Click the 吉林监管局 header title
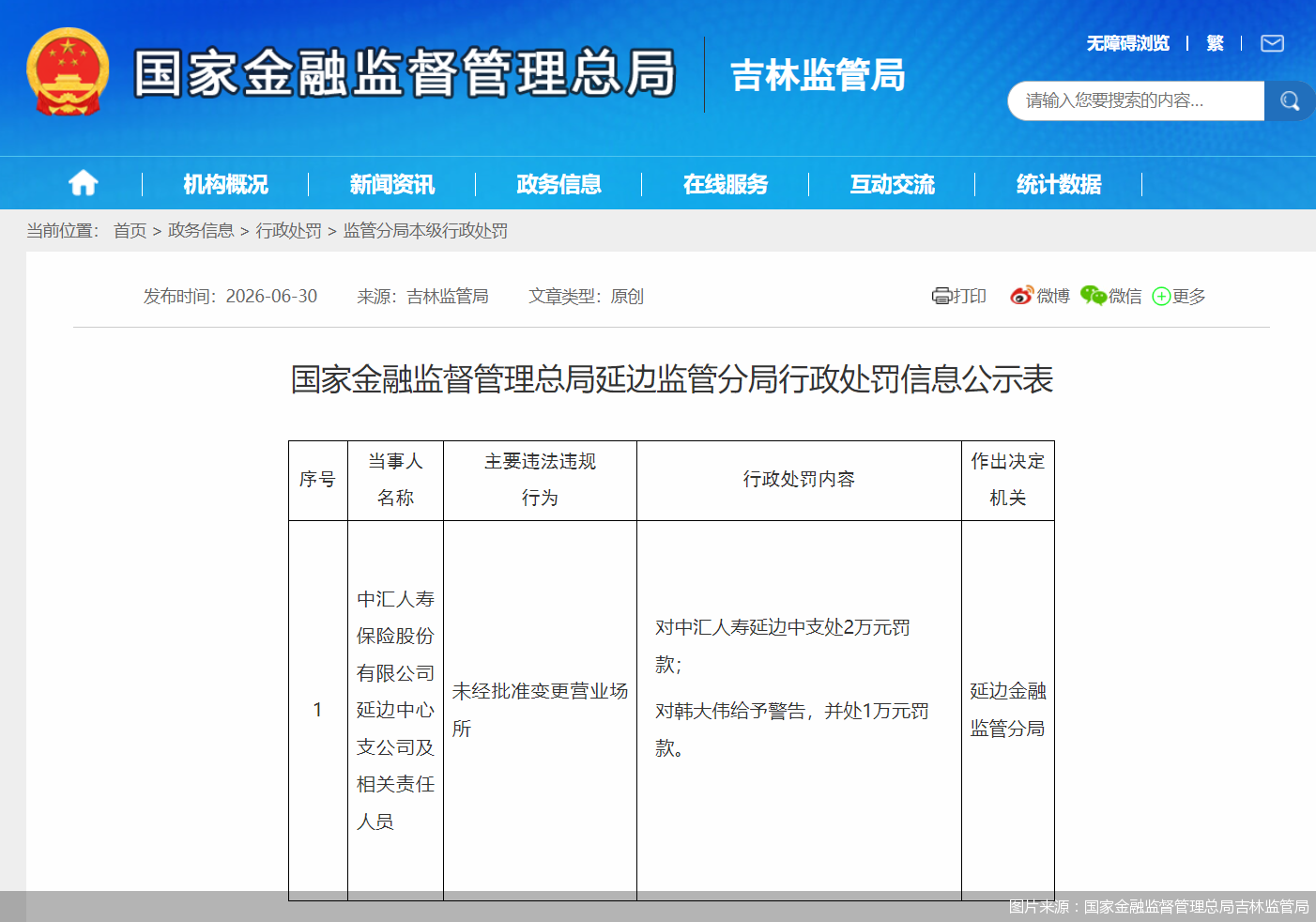This screenshot has height=922, width=1316. click(818, 75)
